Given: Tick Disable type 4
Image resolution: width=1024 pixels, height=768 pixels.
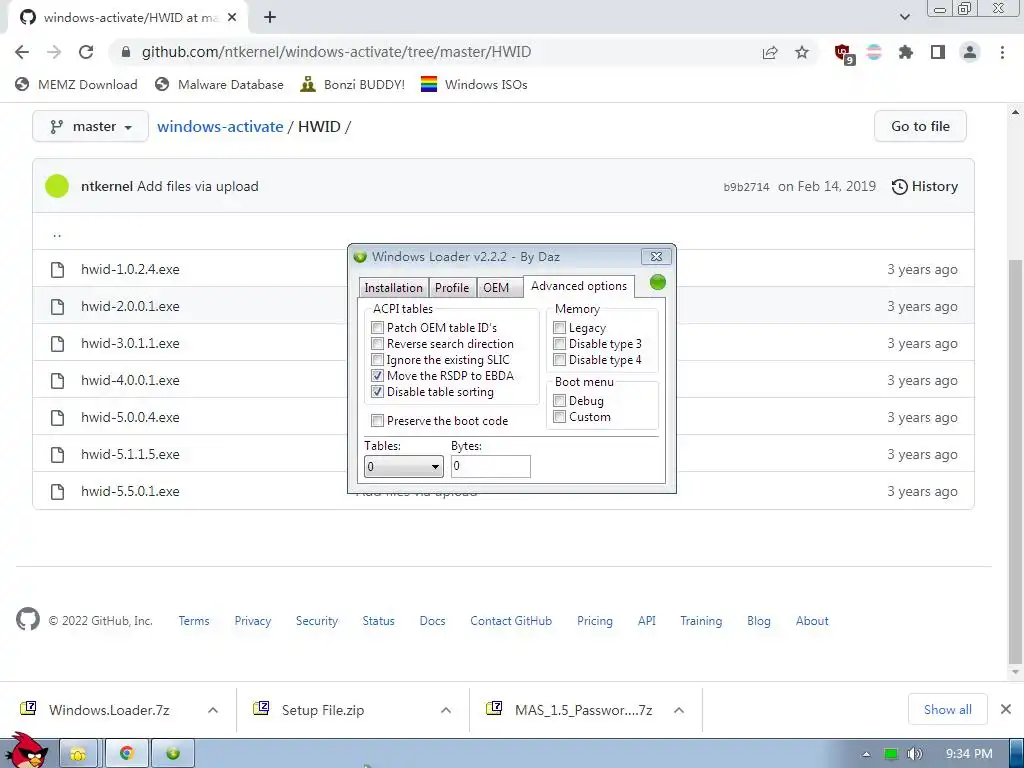Looking at the screenshot, I should tap(559, 359).
